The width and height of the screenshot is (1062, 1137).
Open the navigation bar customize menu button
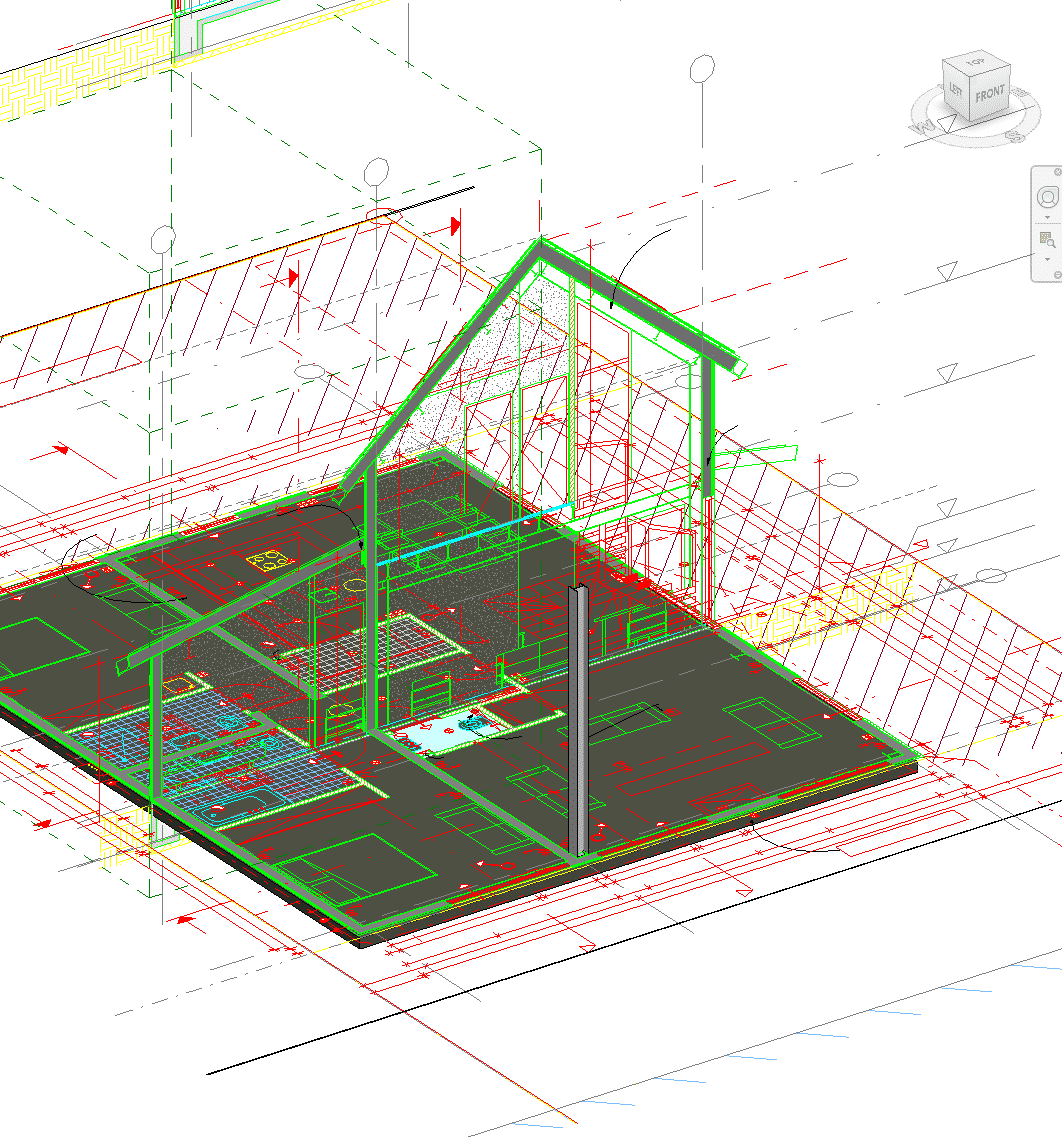(1058, 275)
